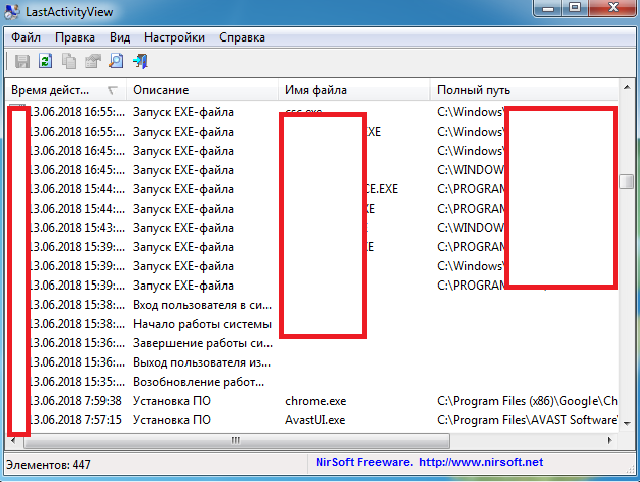Open the Правка menu

(75, 37)
